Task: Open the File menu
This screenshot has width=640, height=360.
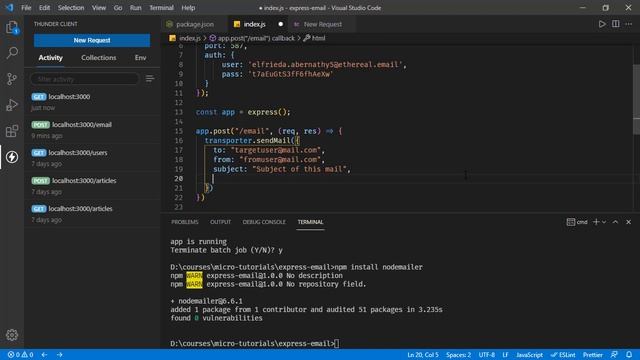Action: pyautogui.click(x=26, y=8)
